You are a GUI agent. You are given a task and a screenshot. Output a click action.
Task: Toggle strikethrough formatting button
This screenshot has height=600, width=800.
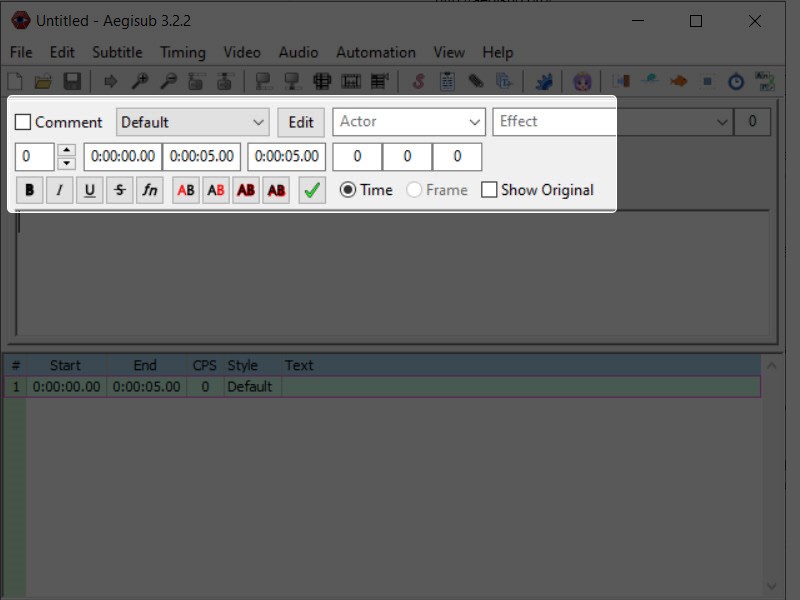pyautogui.click(x=119, y=190)
